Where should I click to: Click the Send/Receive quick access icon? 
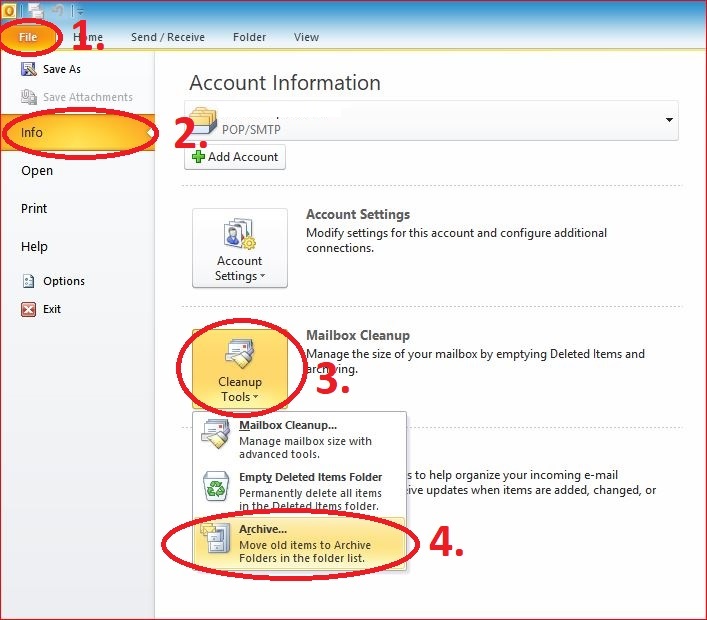(35, 10)
